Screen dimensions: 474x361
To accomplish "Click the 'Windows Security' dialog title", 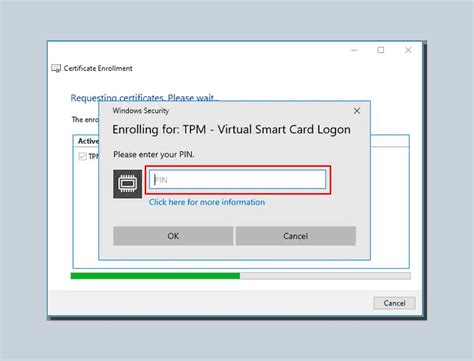I will (x=141, y=111).
